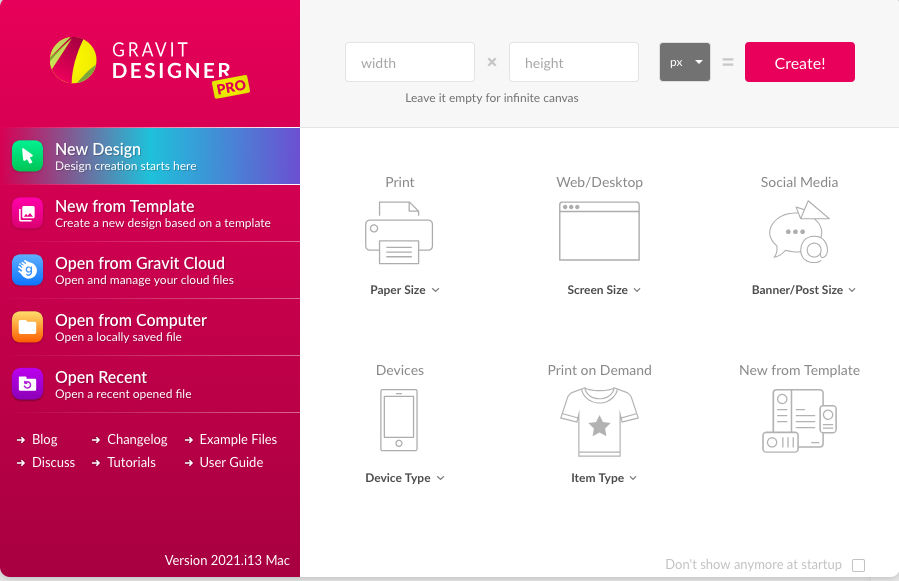Click the Social Media category heading

pos(799,182)
